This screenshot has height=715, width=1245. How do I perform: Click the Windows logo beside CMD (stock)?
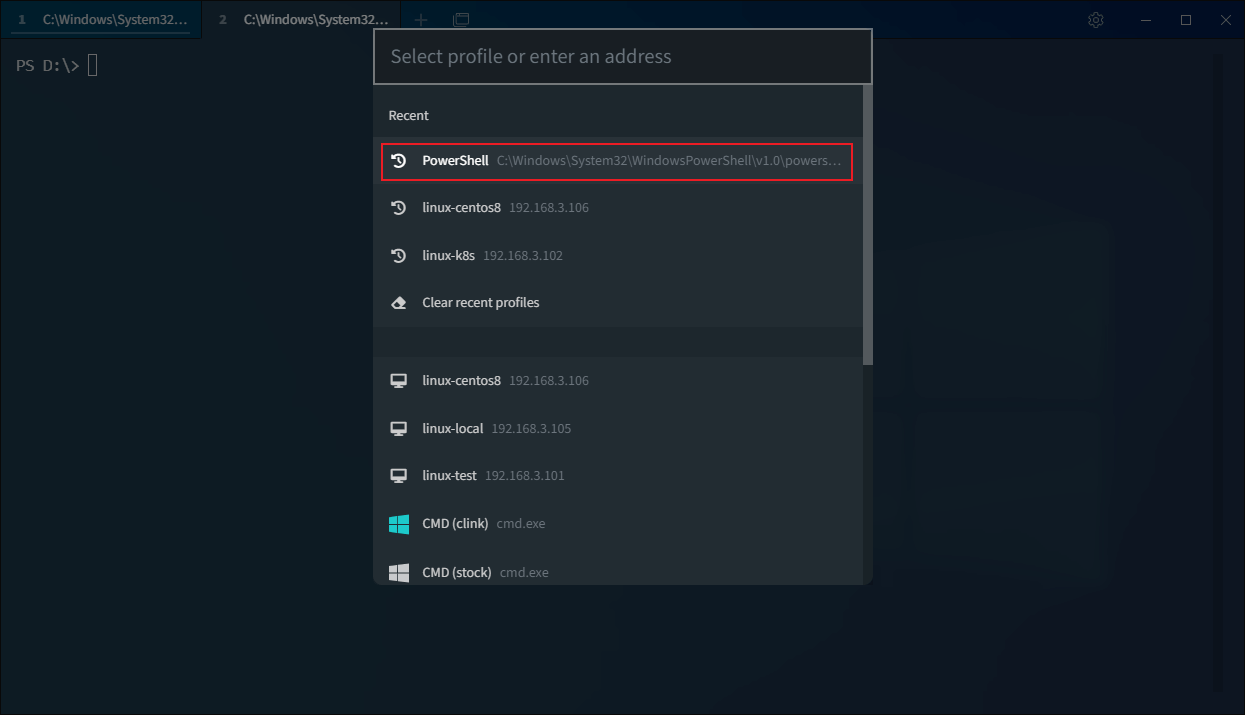[399, 573]
